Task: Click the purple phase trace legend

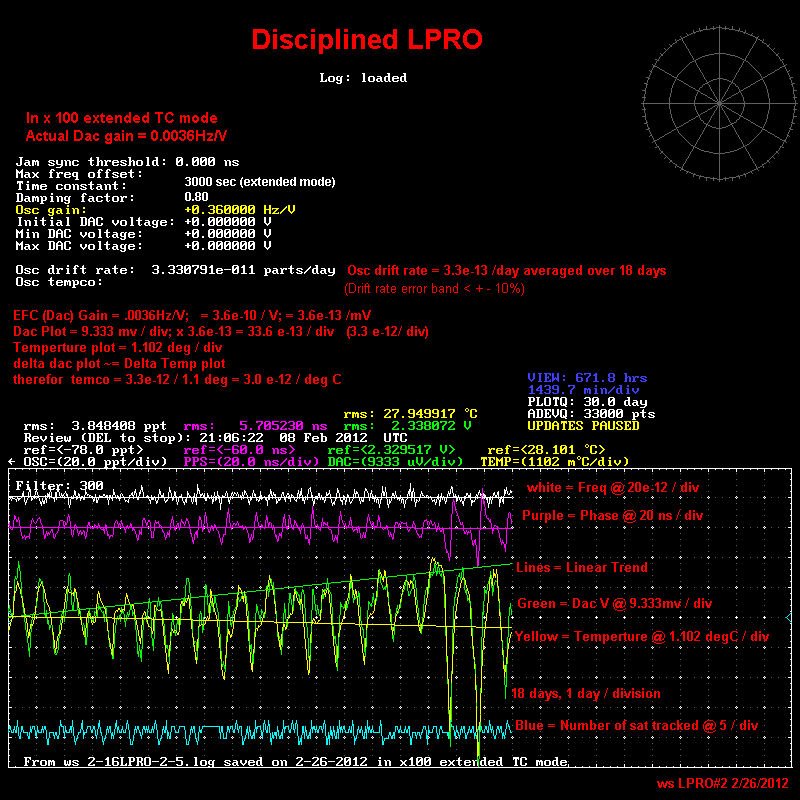Action: (612, 516)
